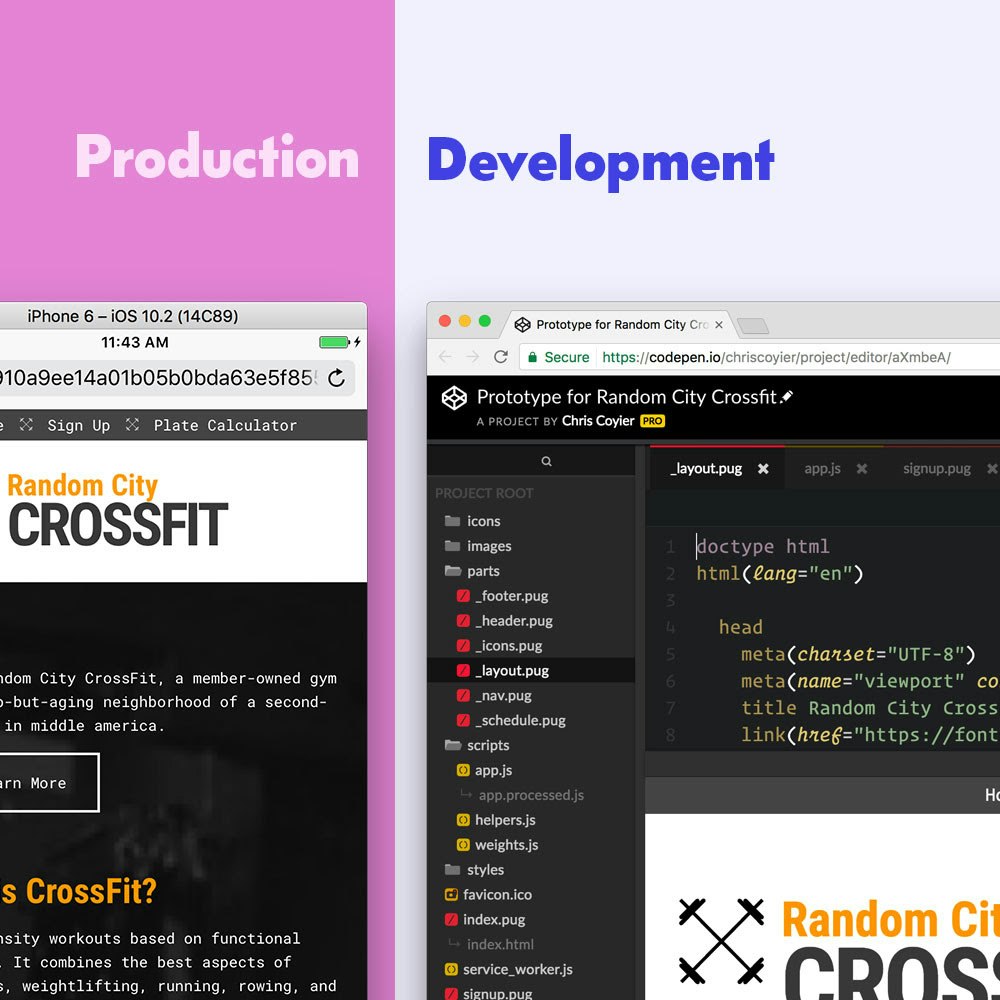
Task: Switch to the signup.pug editor tab
Action: pos(936,469)
